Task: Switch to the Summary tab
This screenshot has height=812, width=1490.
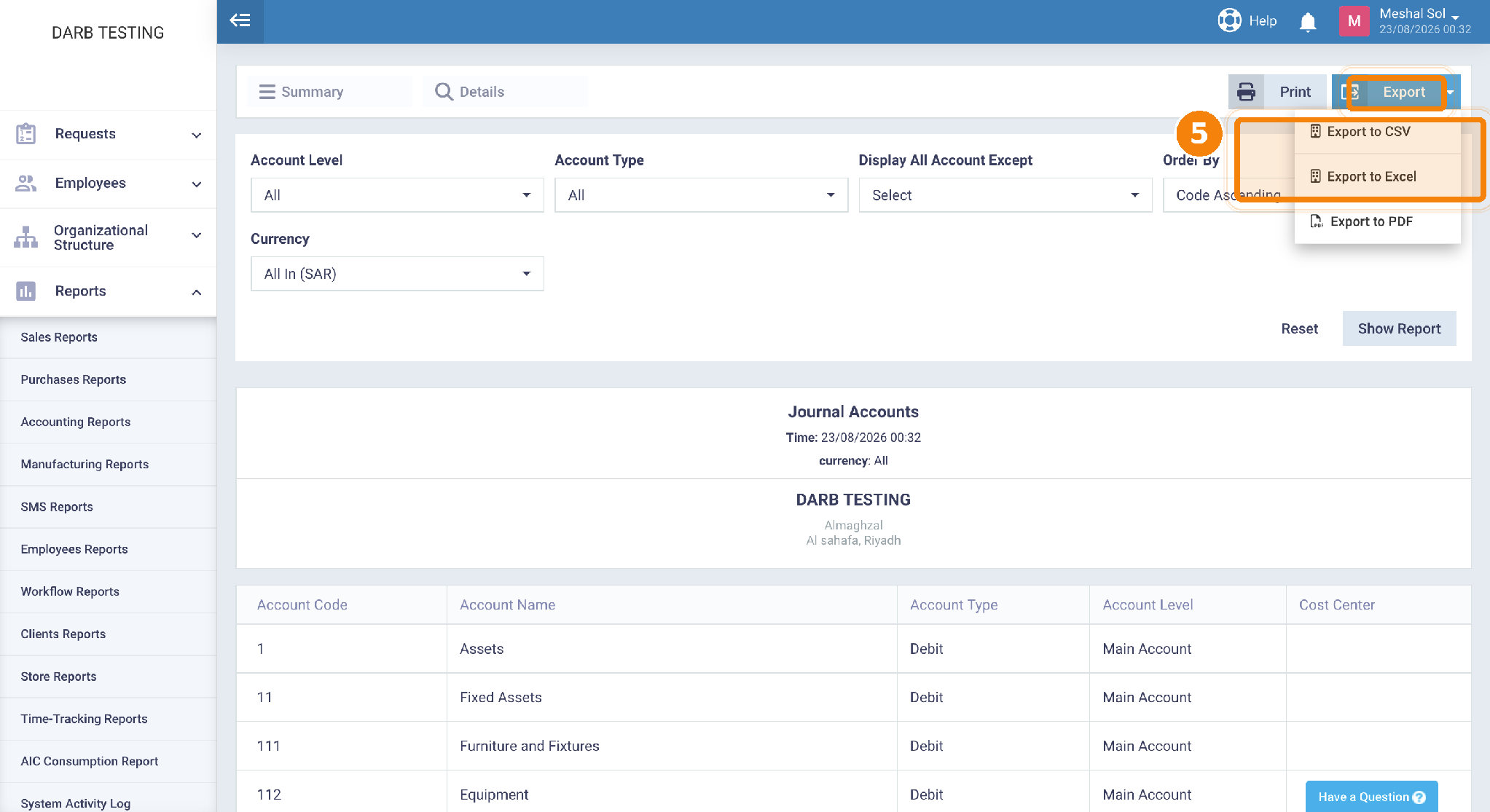Action: tap(329, 92)
